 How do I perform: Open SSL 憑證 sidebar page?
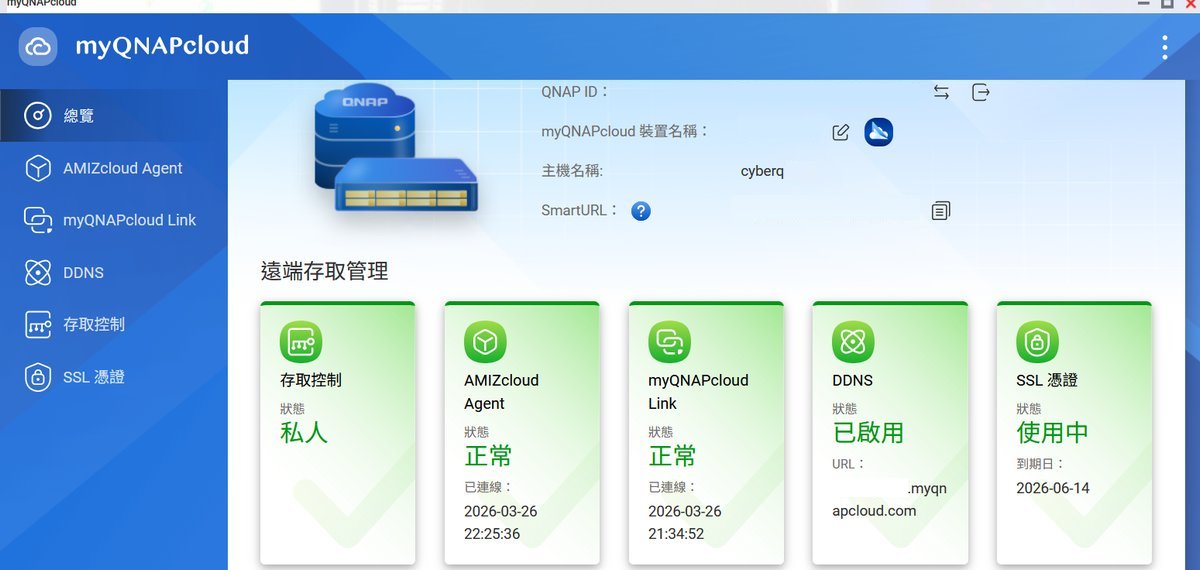93,377
